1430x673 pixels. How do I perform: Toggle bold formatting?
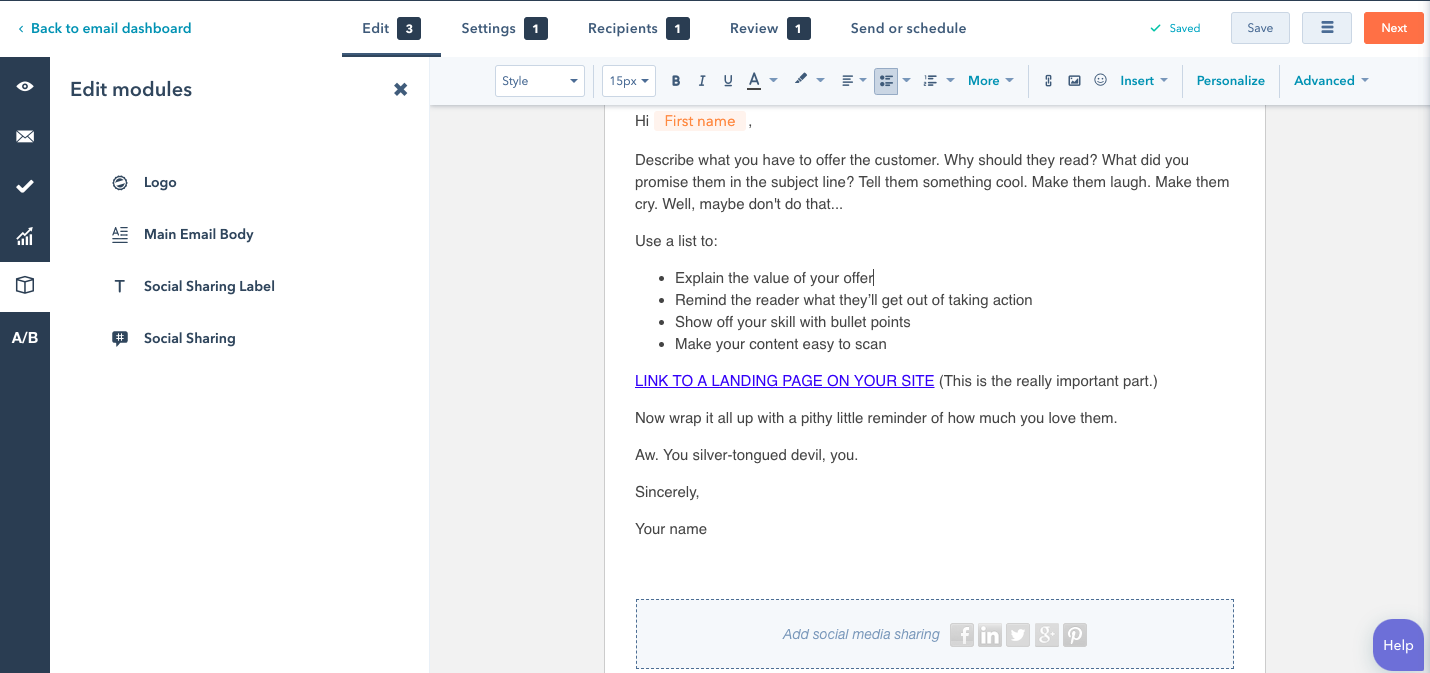pos(676,81)
